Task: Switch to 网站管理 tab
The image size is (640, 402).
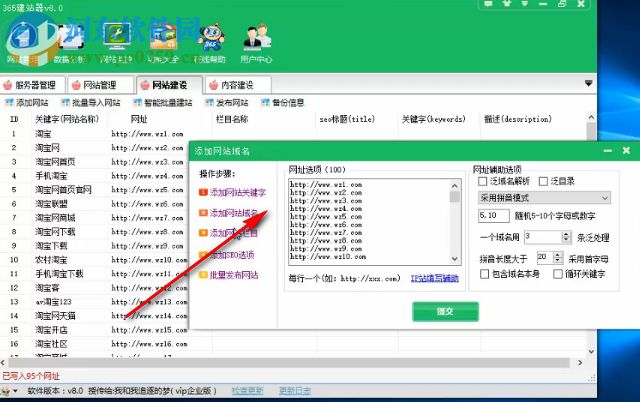Action: click(101, 85)
